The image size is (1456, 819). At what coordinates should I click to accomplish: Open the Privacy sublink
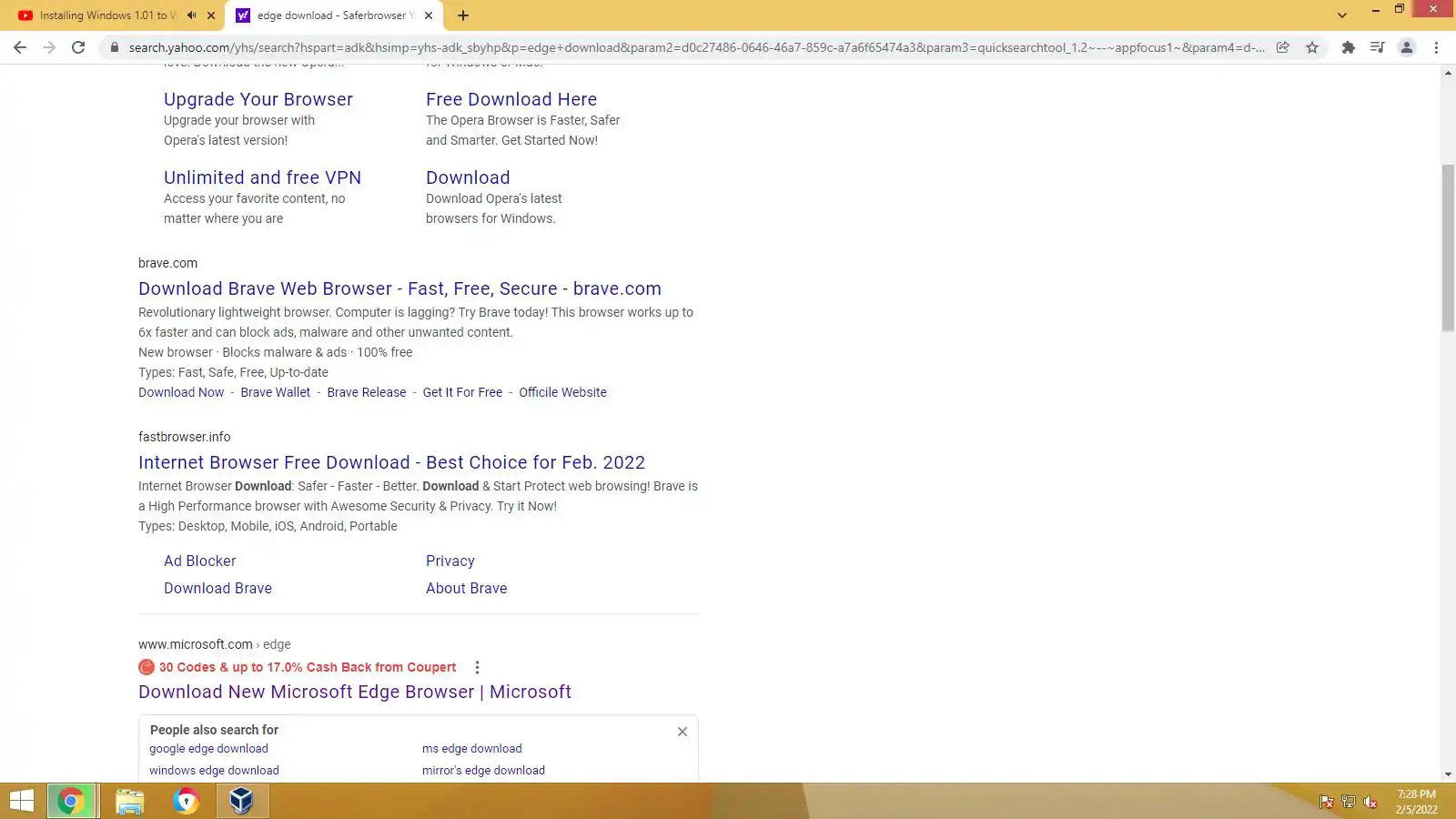(x=450, y=561)
